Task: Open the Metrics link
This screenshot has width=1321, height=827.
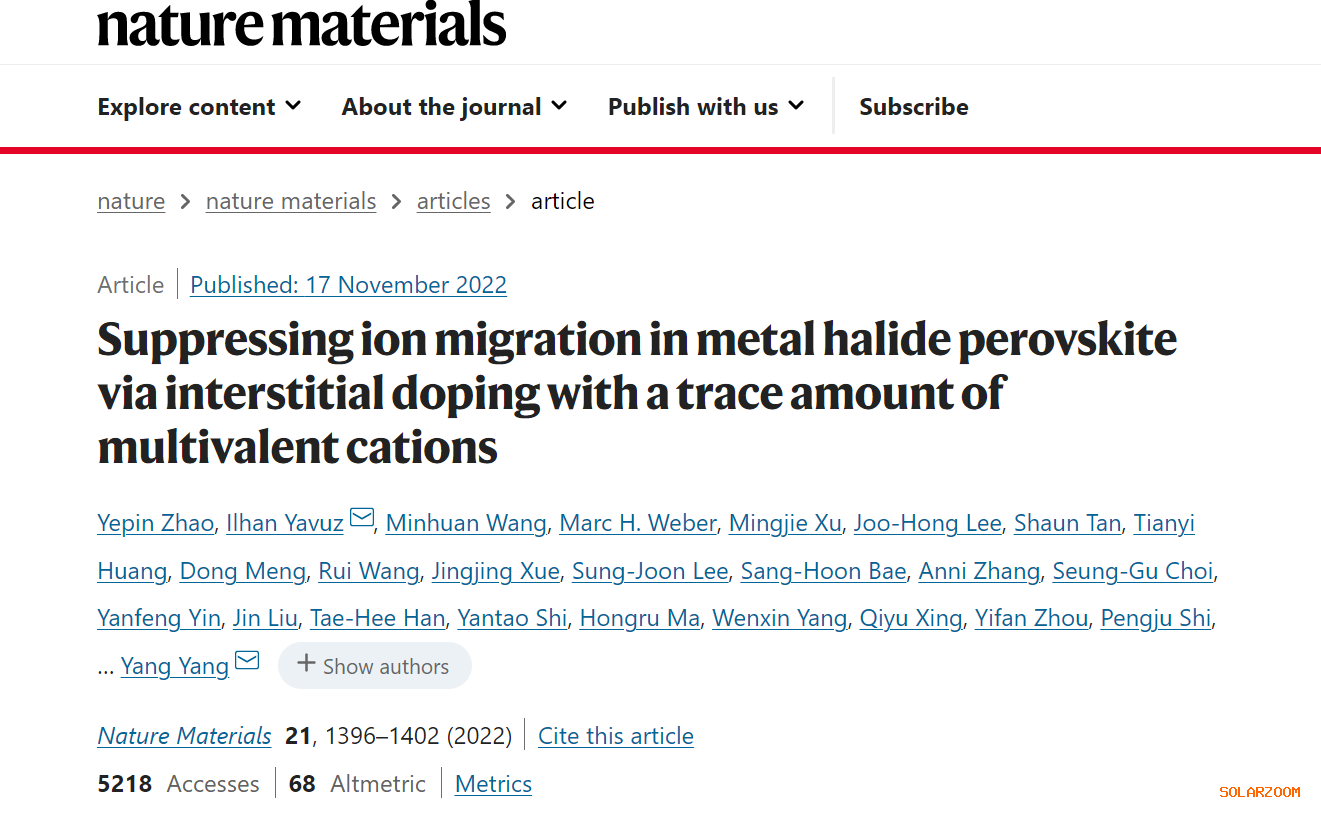Action: tap(493, 784)
